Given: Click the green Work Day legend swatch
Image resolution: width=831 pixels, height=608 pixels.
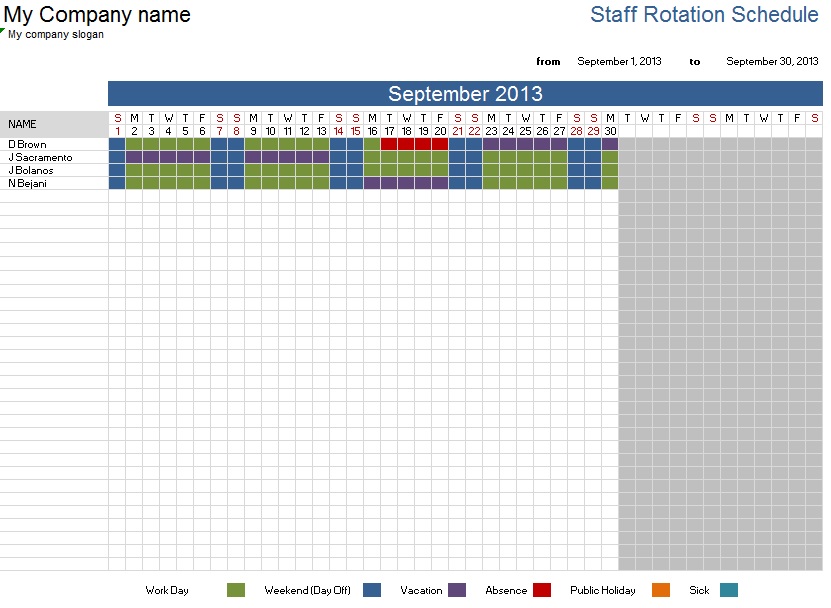Looking at the screenshot, I should click(236, 590).
